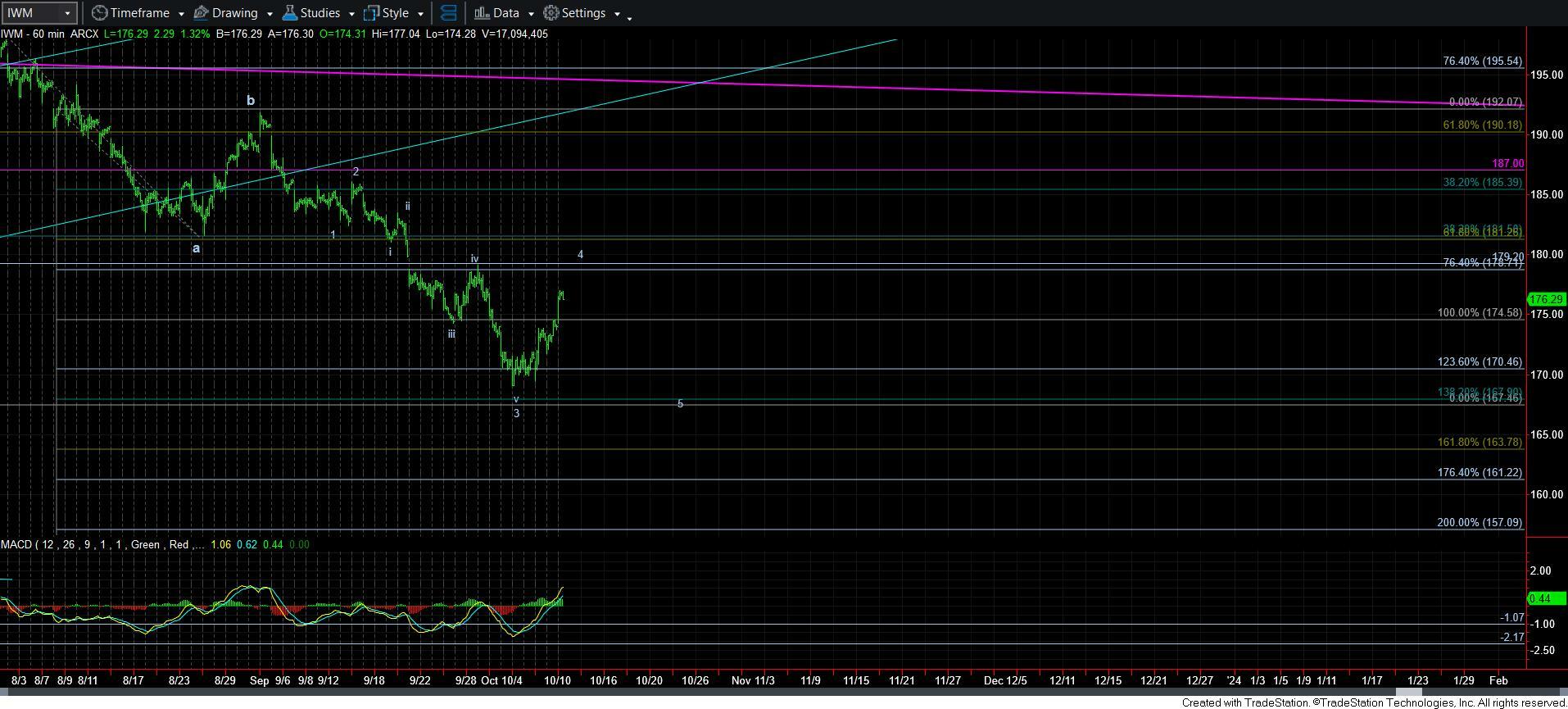The height and width of the screenshot is (709, 1568).
Task: Click the current price 176.29 marker
Action: pos(1547,300)
